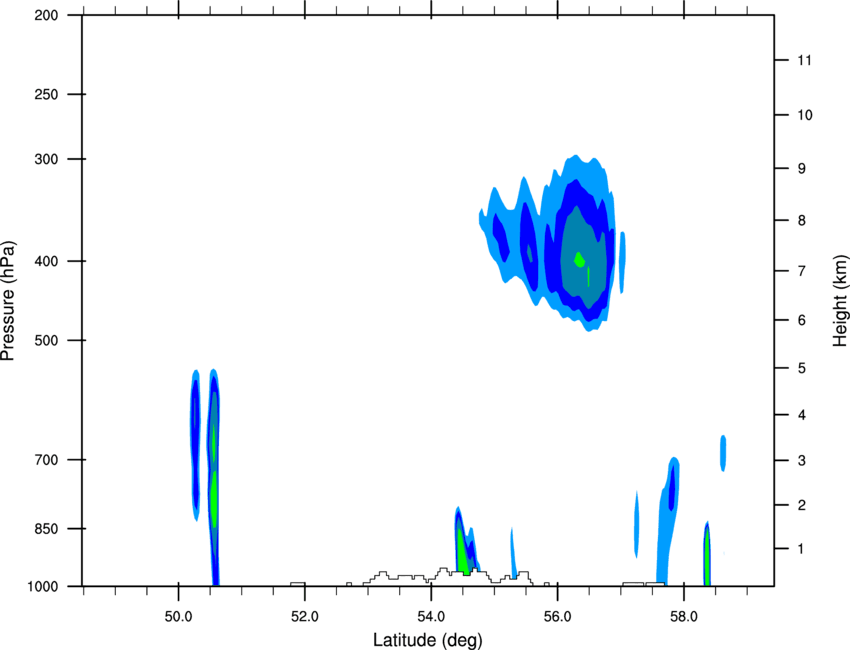
Task: Click the 250 pressure tick label
Action: [46, 94]
